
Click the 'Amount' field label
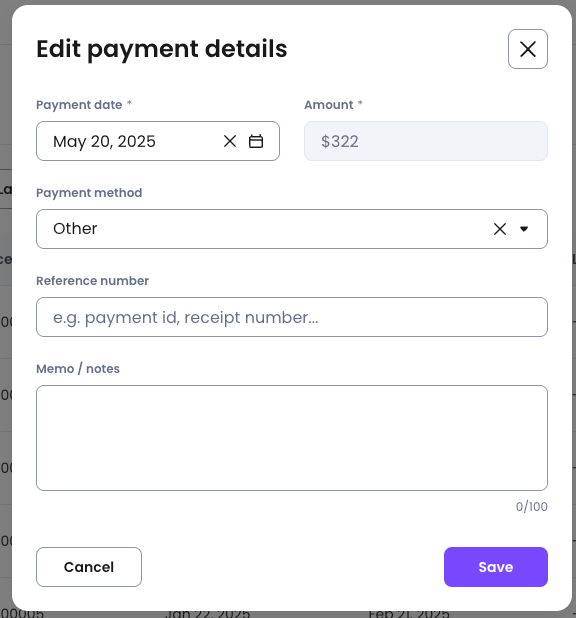[329, 105]
